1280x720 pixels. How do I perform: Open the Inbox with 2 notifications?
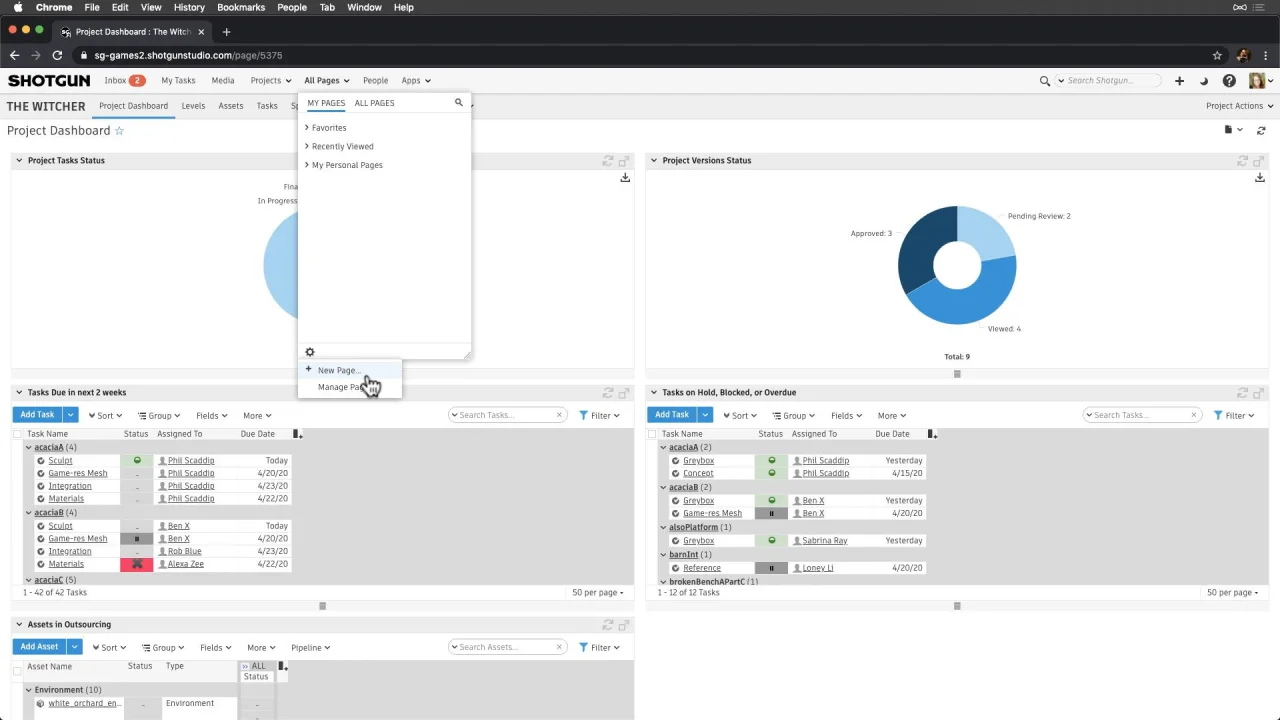(x=124, y=80)
